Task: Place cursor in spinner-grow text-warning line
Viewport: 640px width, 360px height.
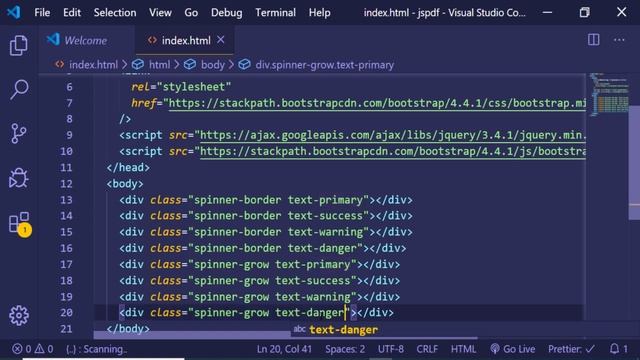Action: pyautogui.click(x=260, y=297)
